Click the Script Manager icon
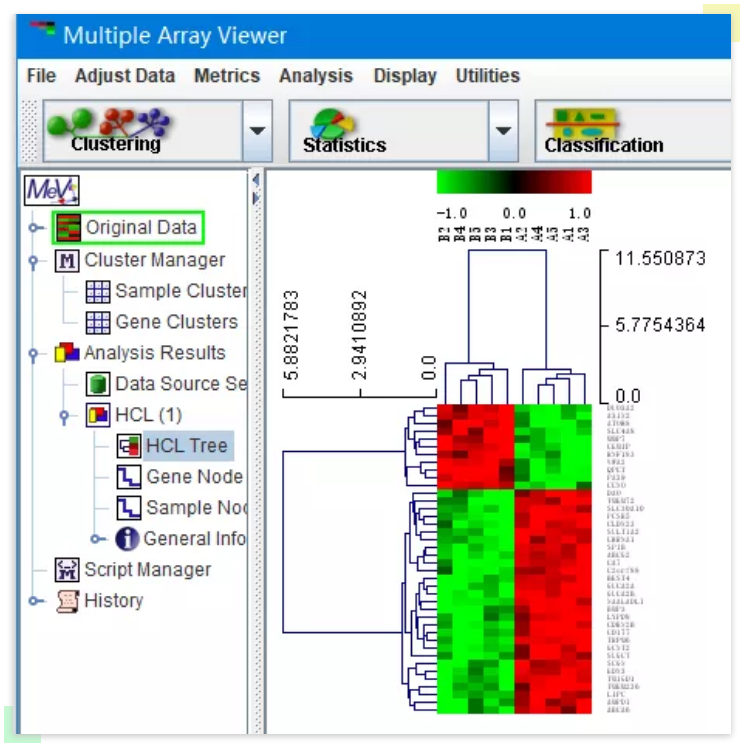This screenshot has width=744, height=747. coord(68,570)
